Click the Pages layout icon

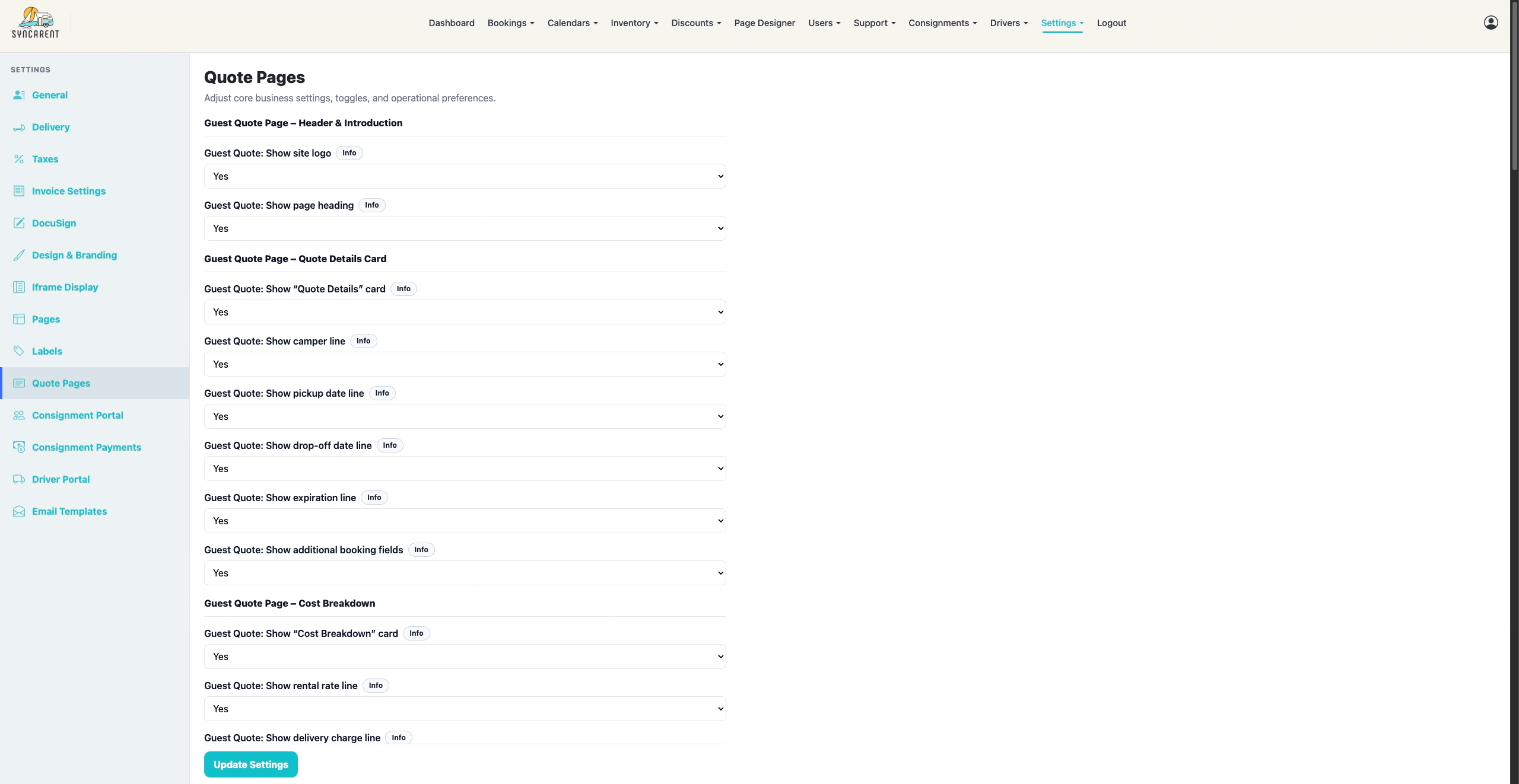(x=19, y=319)
